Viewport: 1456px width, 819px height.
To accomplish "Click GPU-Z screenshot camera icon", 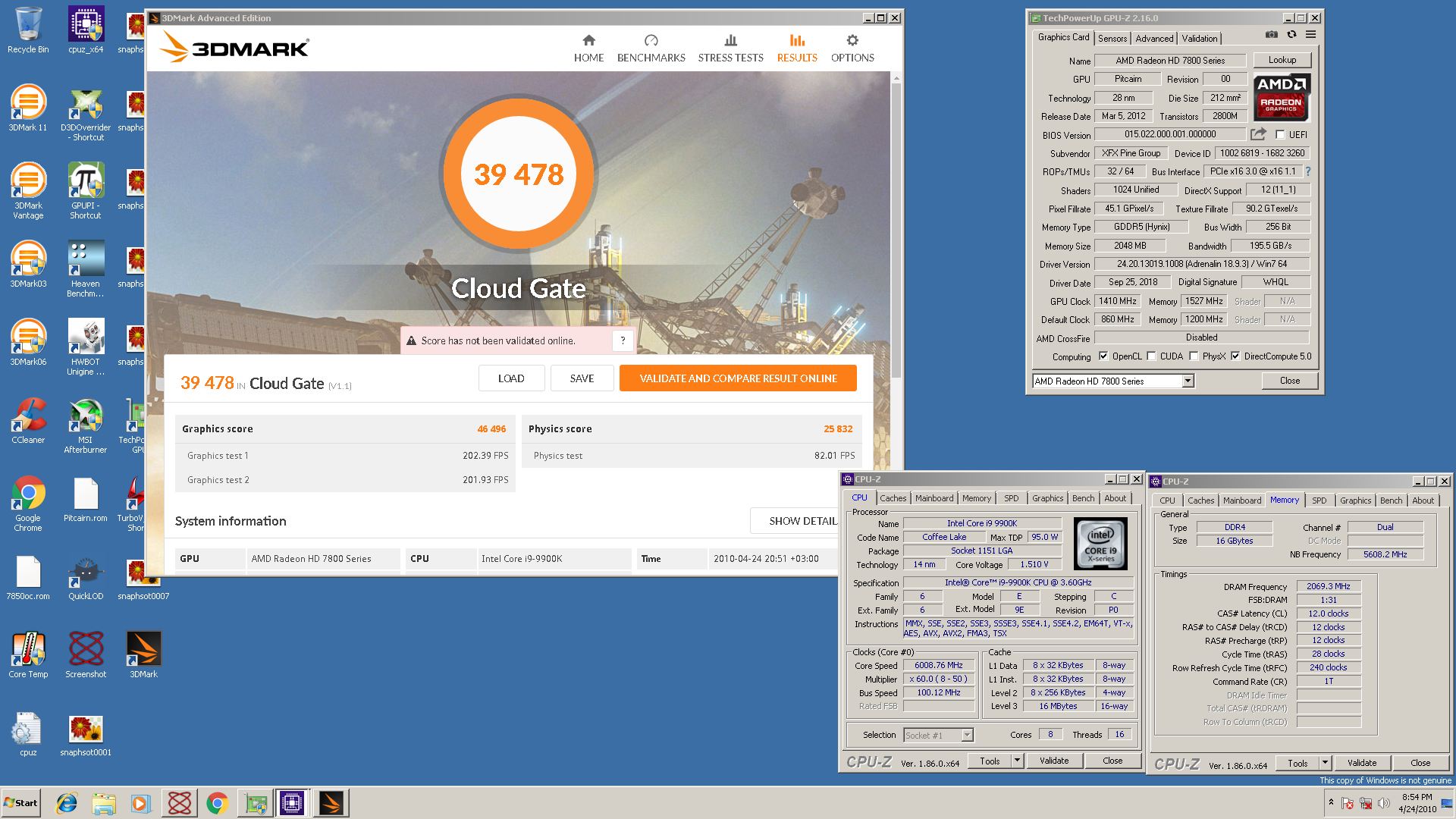I will (1272, 35).
